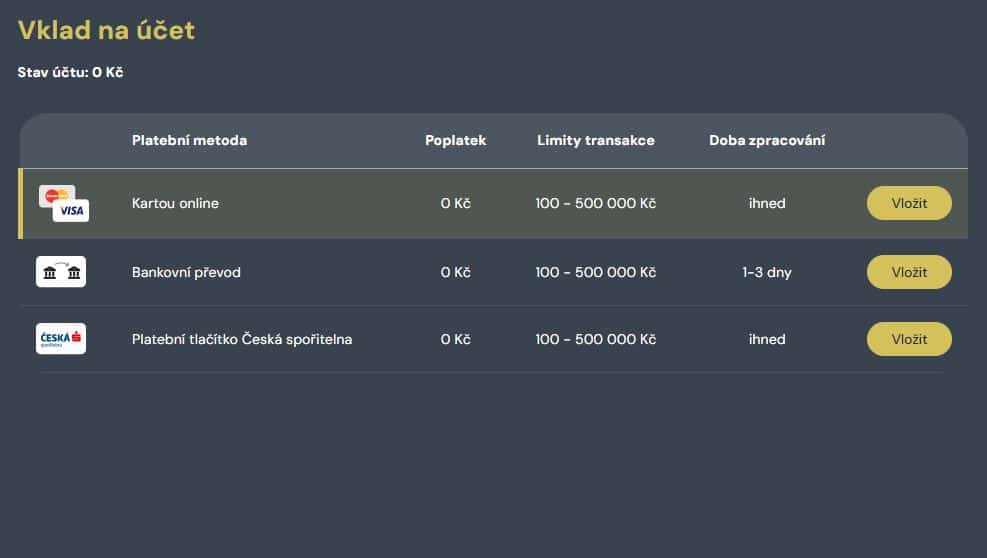Click the Doba zpracování column header
The image size is (987, 558).
coord(767,140)
